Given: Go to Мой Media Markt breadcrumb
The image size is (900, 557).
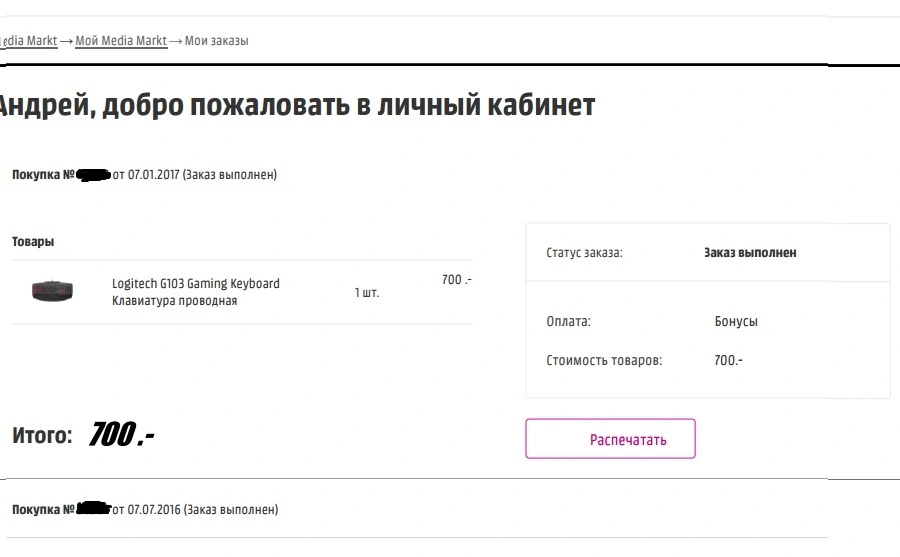Looking at the screenshot, I should [121, 41].
